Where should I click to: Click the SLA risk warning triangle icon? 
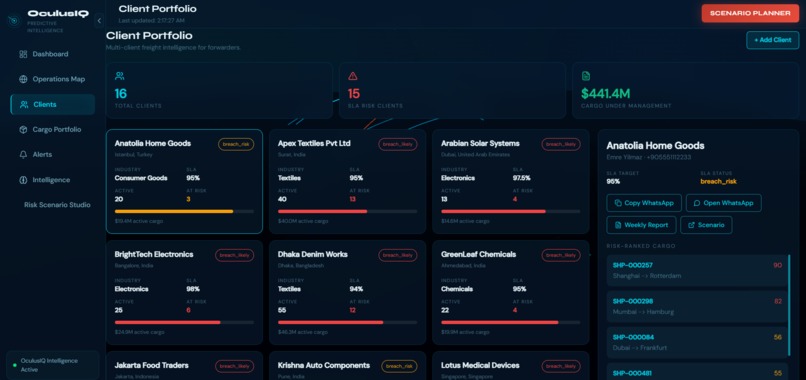[x=353, y=76]
